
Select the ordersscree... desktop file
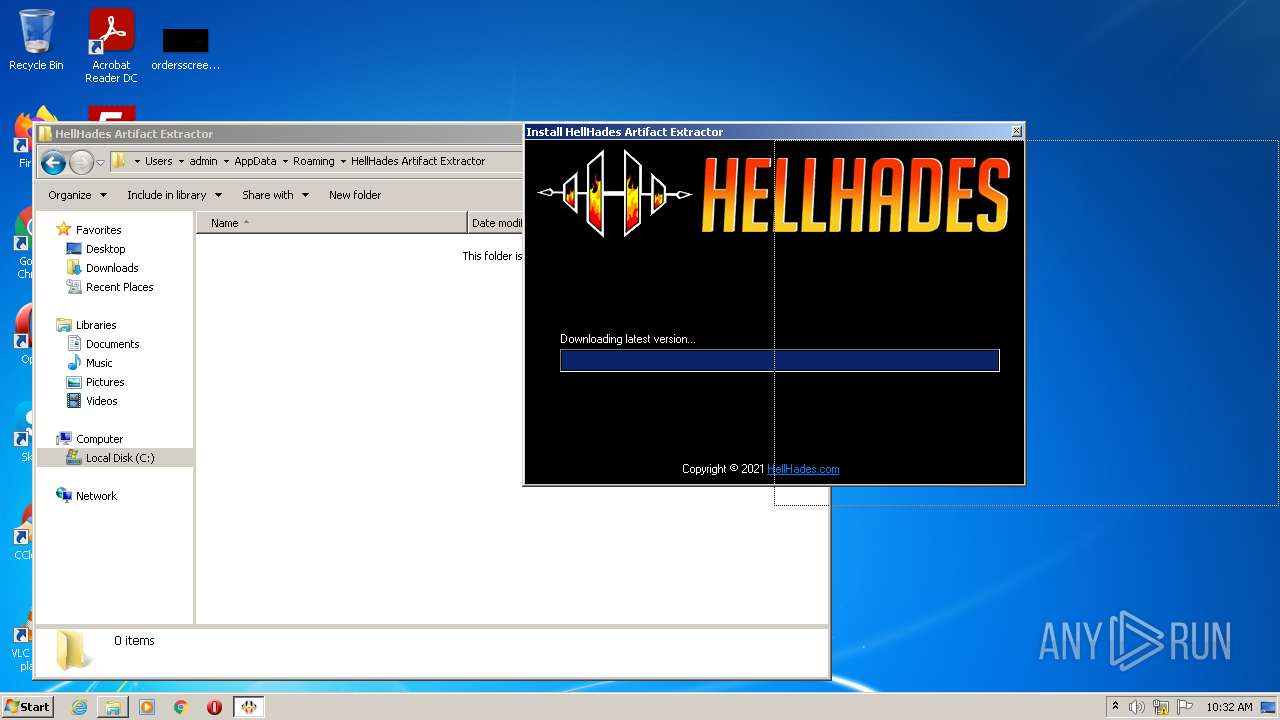point(186,48)
